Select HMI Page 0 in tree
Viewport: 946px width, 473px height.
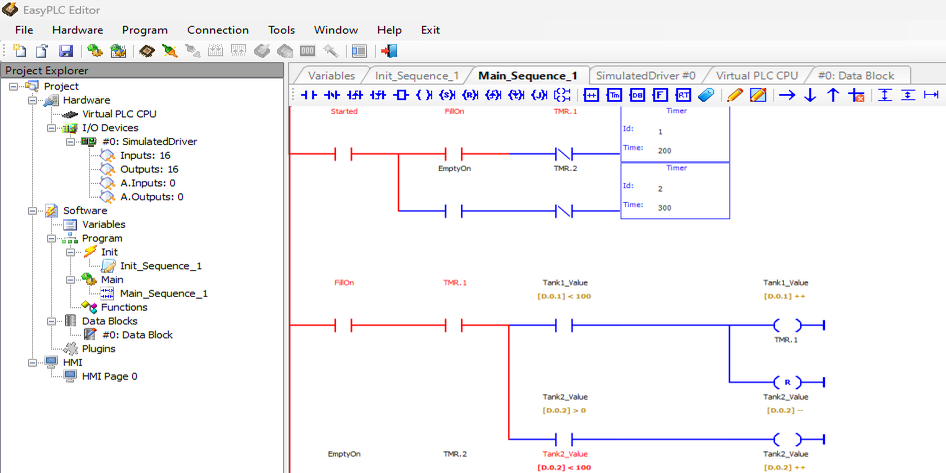[109, 377]
